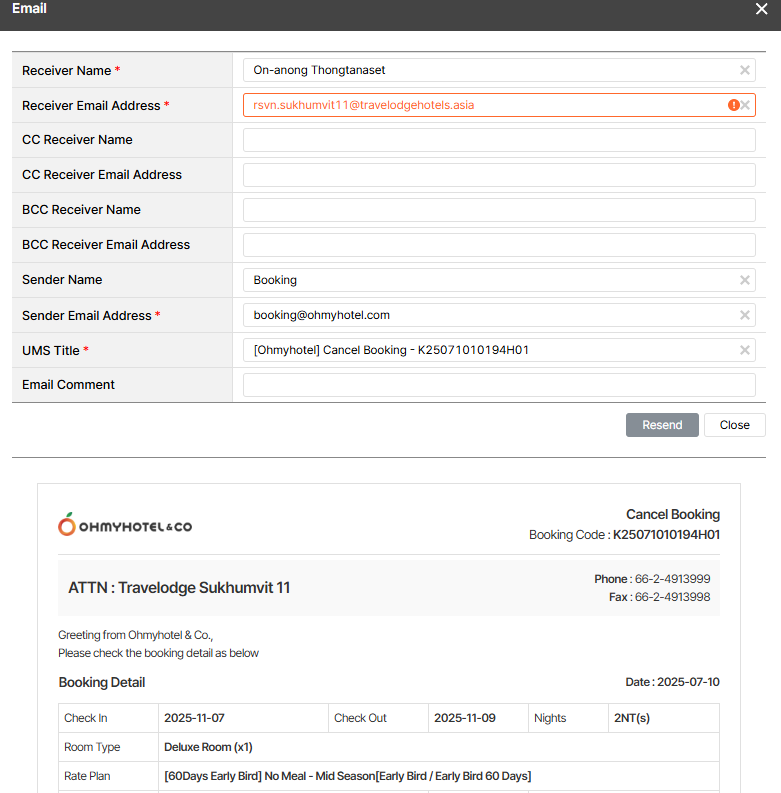Select booking code K25071010194H01 in preview
Viewport: 781px width, 793px height.
coord(666,535)
